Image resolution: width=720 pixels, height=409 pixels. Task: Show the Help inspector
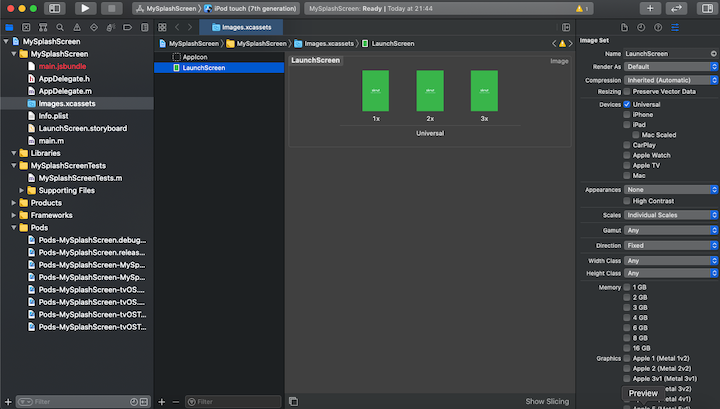pyautogui.click(x=657, y=27)
